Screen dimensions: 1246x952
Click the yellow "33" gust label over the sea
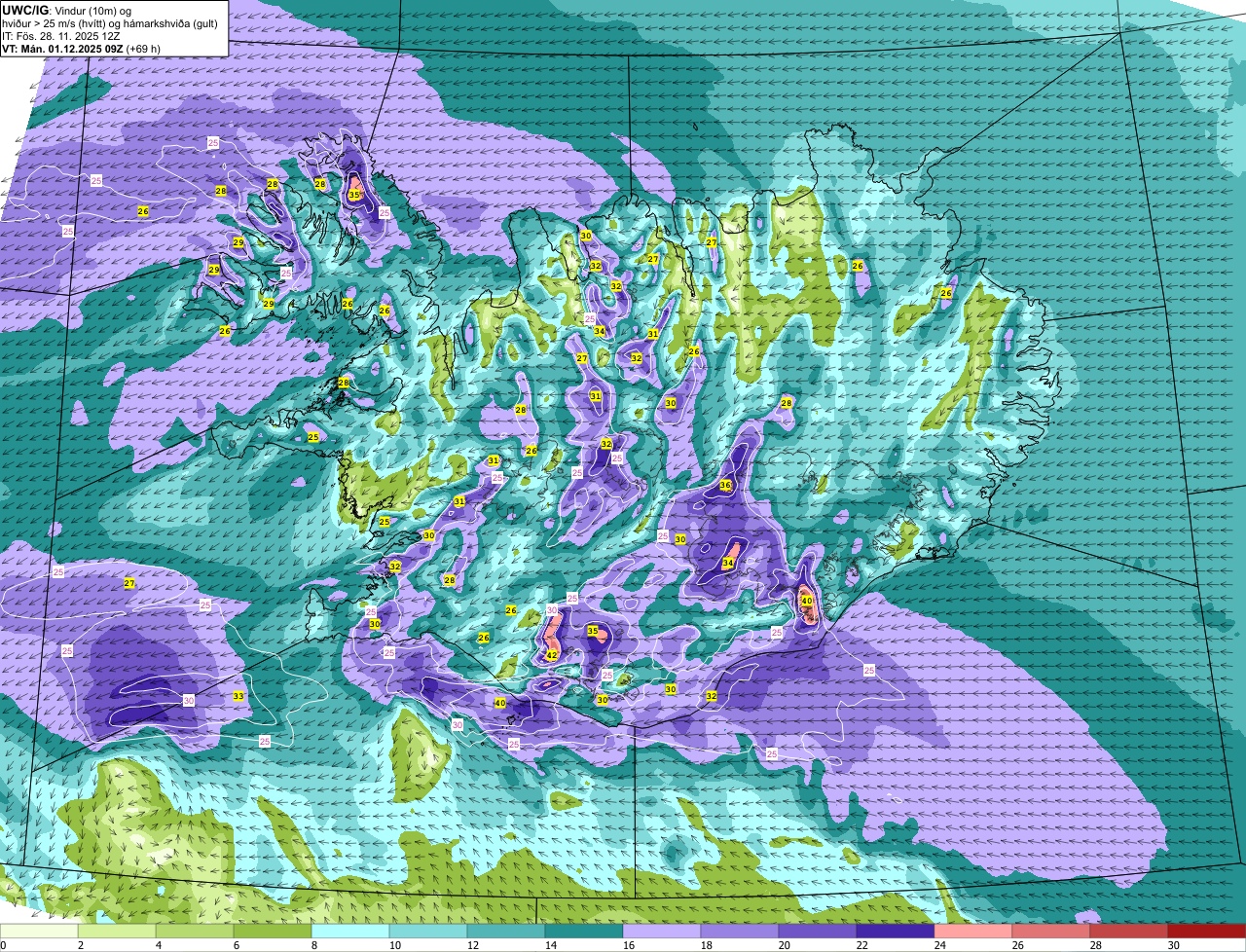(x=238, y=696)
